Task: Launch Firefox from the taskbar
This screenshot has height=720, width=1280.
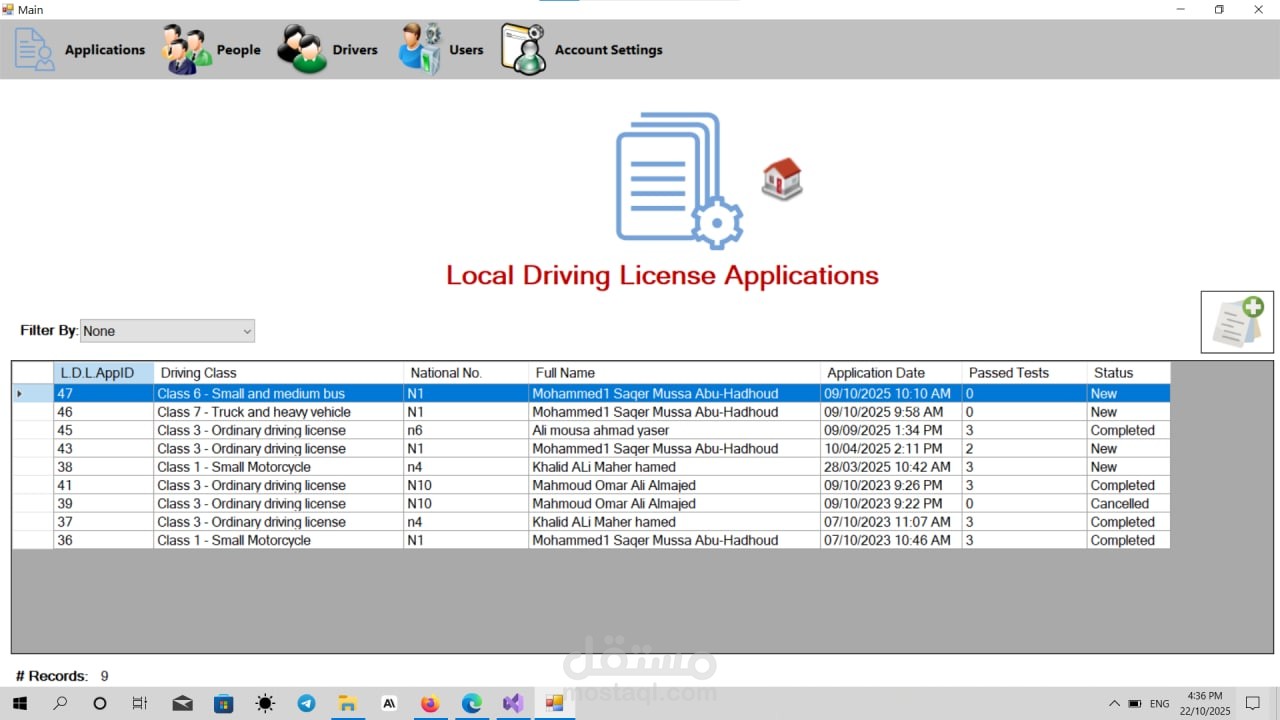Action: pyautogui.click(x=430, y=703)
